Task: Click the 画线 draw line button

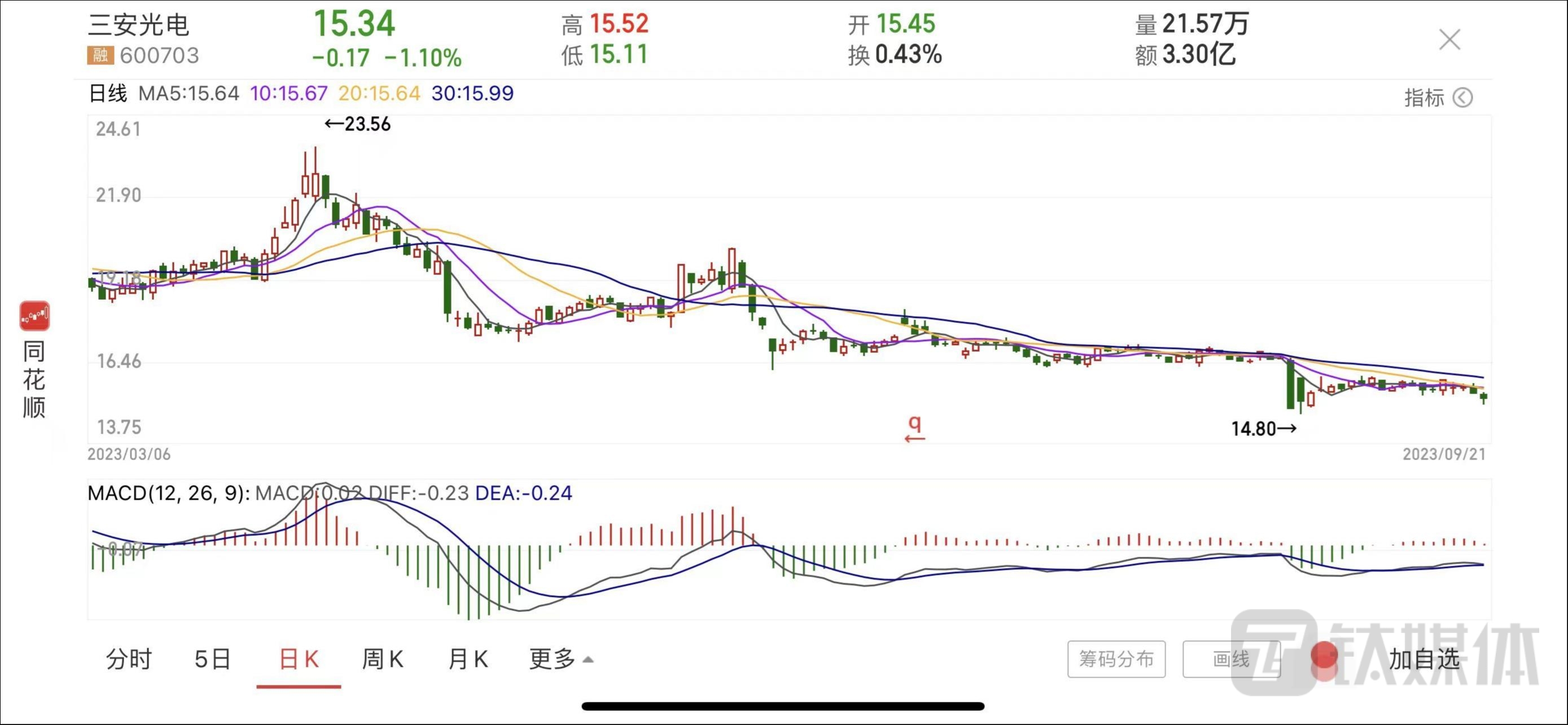Action: [x=1231, y=658]
